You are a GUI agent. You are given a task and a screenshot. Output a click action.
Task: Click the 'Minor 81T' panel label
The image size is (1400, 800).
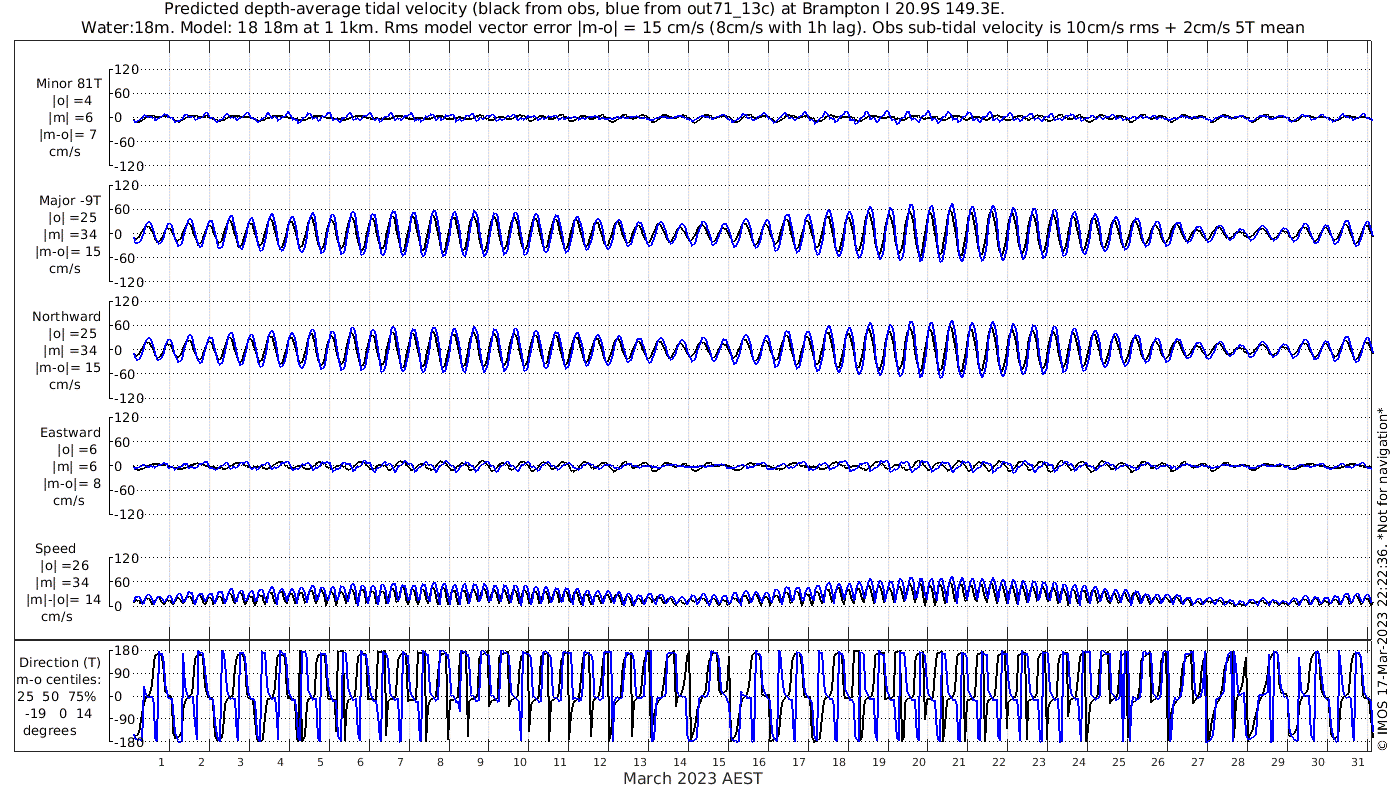click(x=68, y=84)
